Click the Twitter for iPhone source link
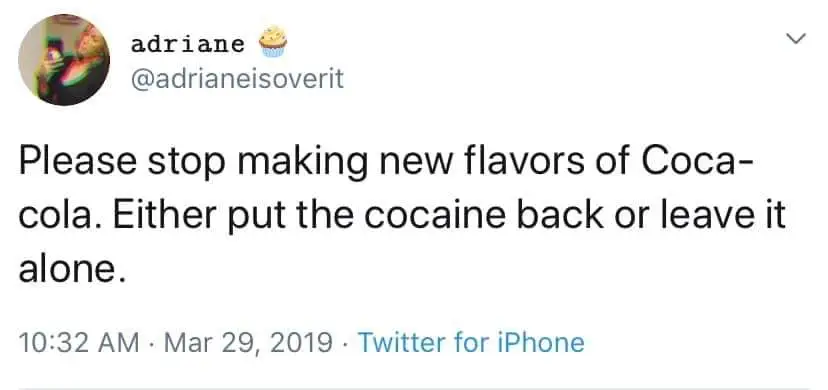The width and height of the screenshot is (828, 390). click(x=471, y=343)
